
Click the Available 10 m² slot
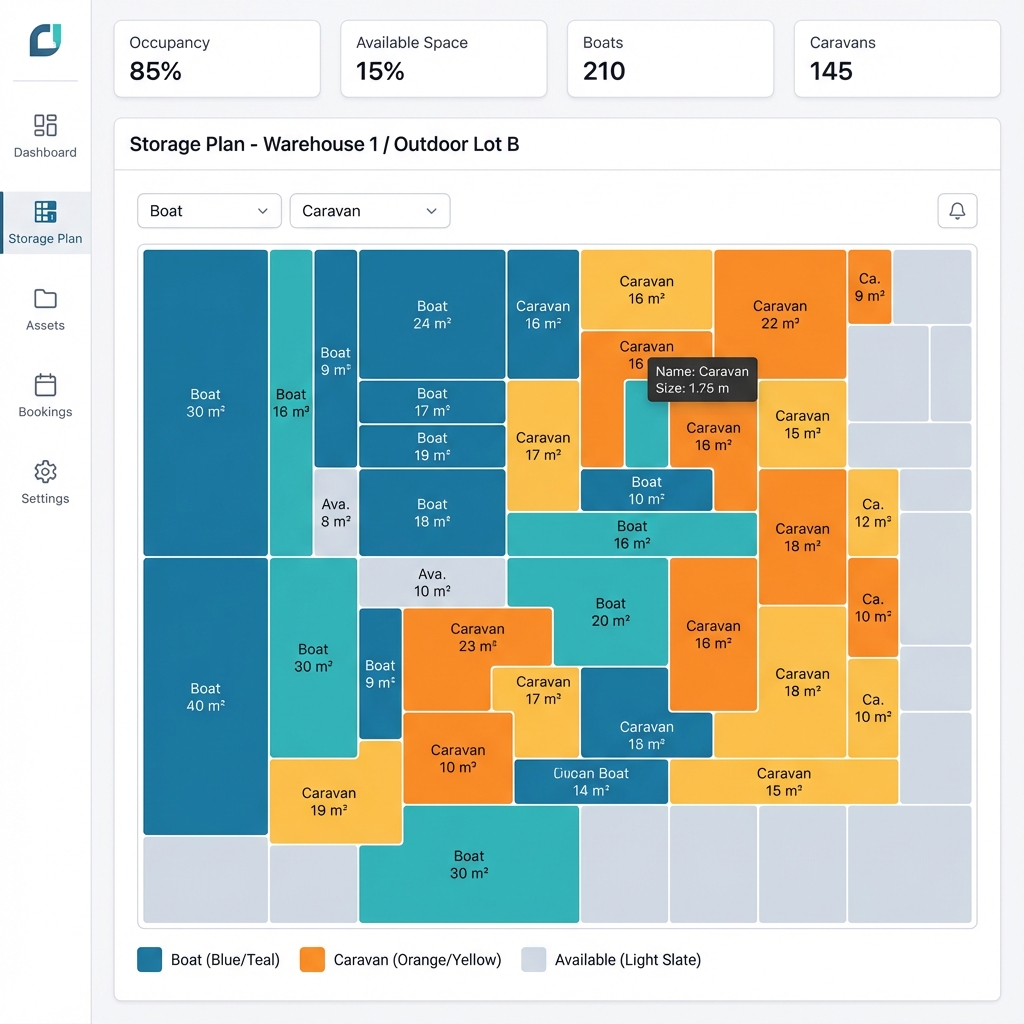click(x=432, y=582)
